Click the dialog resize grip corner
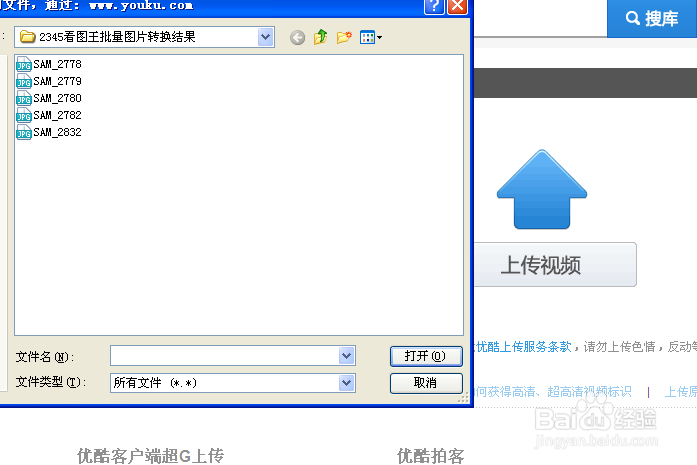Screen dimensions: 697x465 click(464, 398)
